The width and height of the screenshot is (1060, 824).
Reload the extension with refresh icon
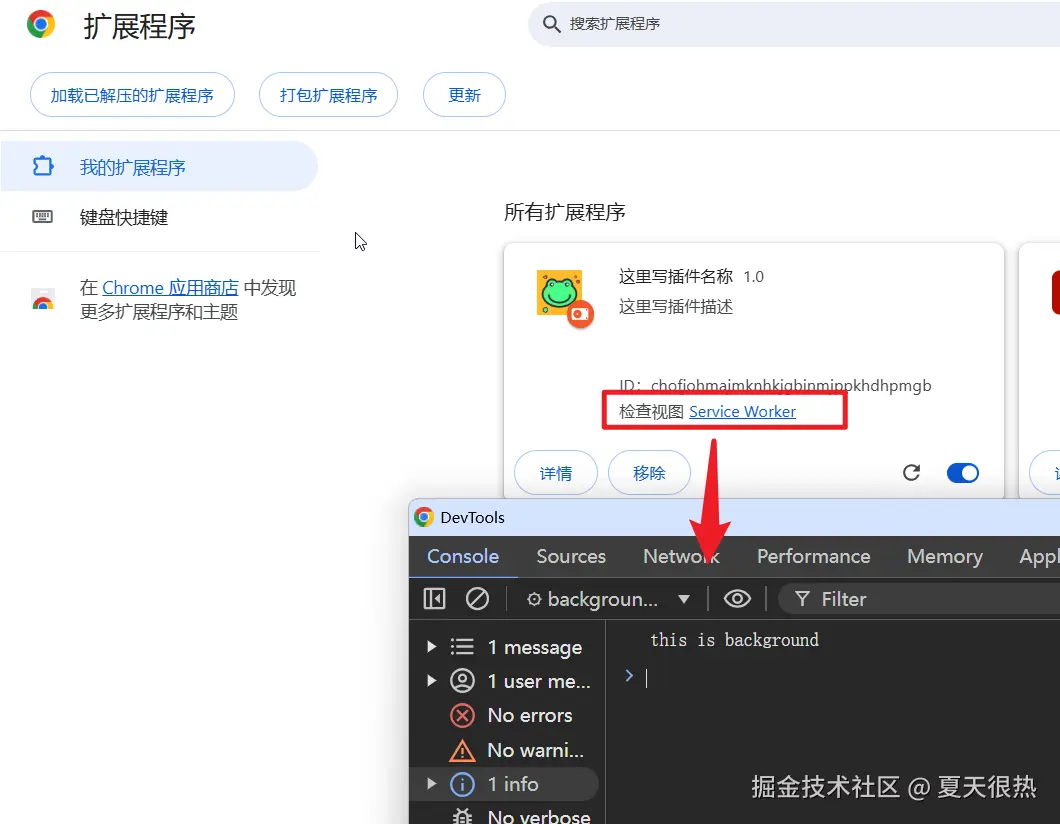(x=911, y=472)
